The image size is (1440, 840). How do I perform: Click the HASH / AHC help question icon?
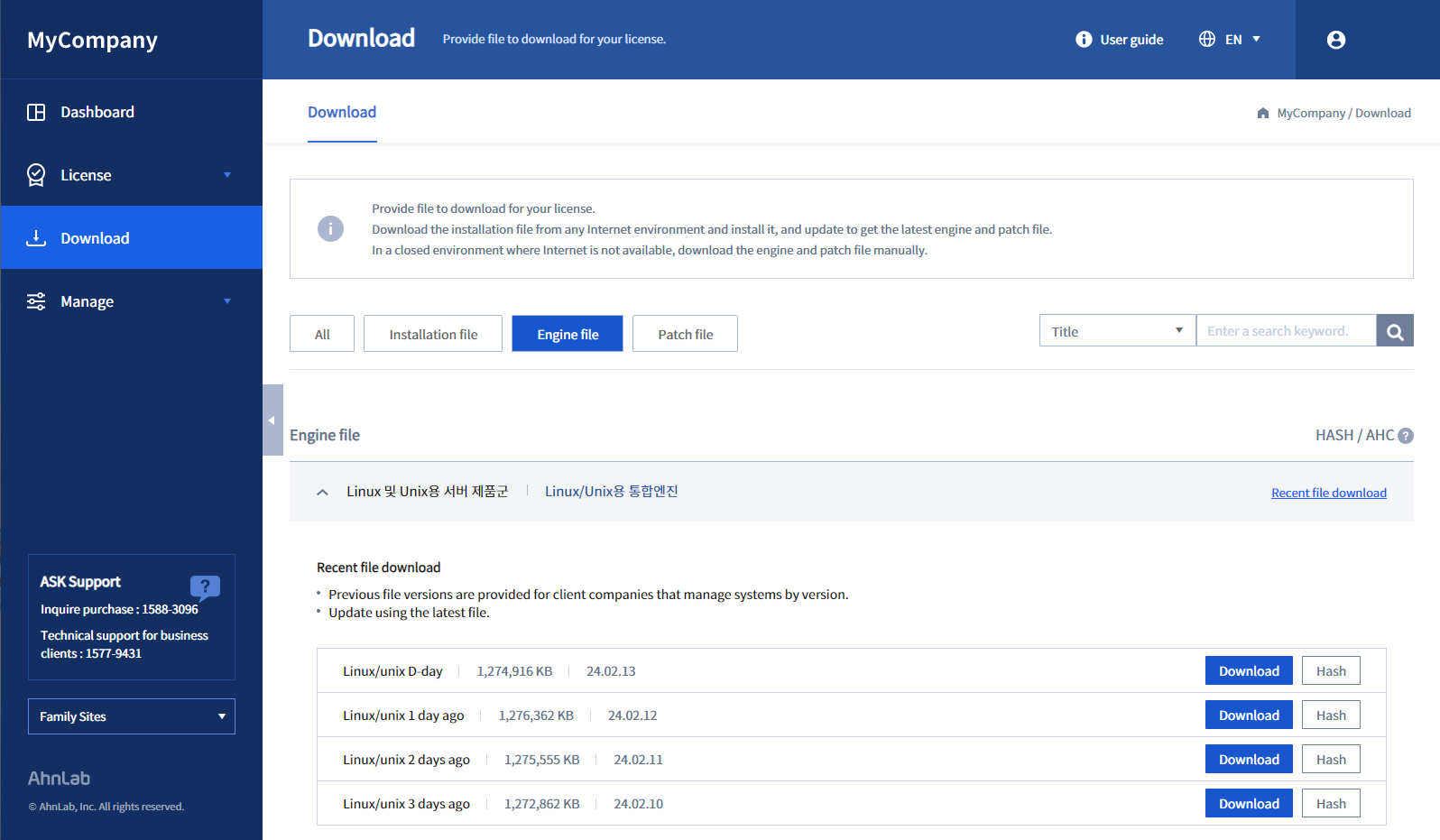click(x=1406, y=436)
